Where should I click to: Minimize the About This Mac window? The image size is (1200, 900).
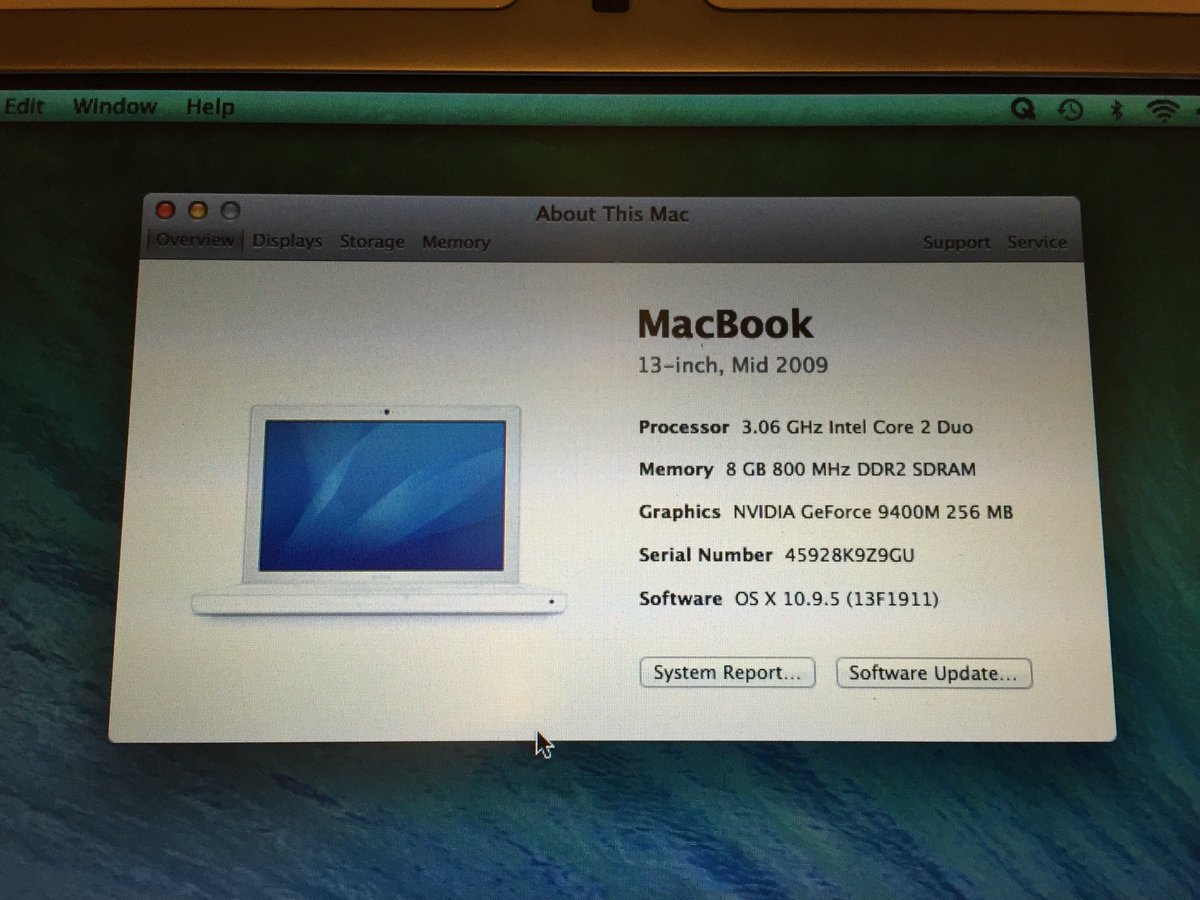pos(198,210)
